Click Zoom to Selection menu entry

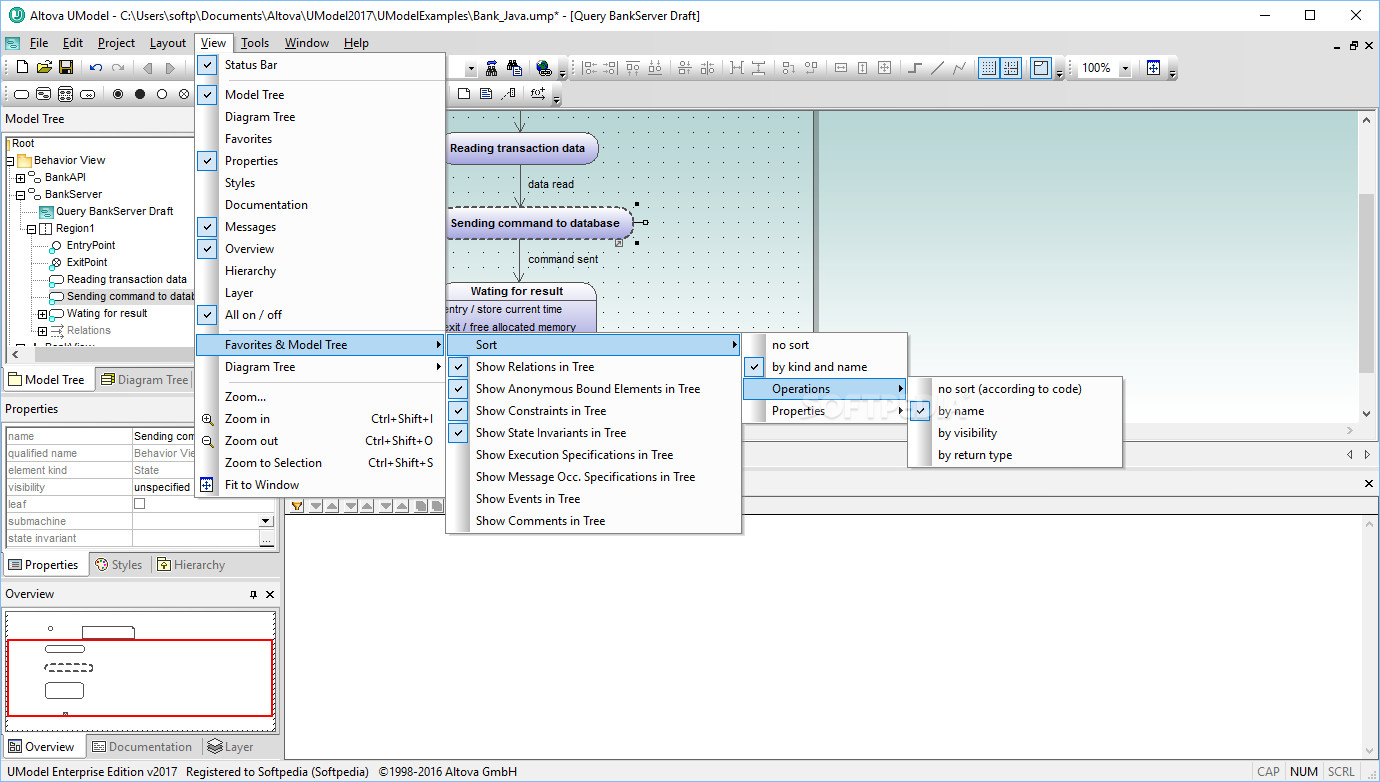click(x=320, y=463)
